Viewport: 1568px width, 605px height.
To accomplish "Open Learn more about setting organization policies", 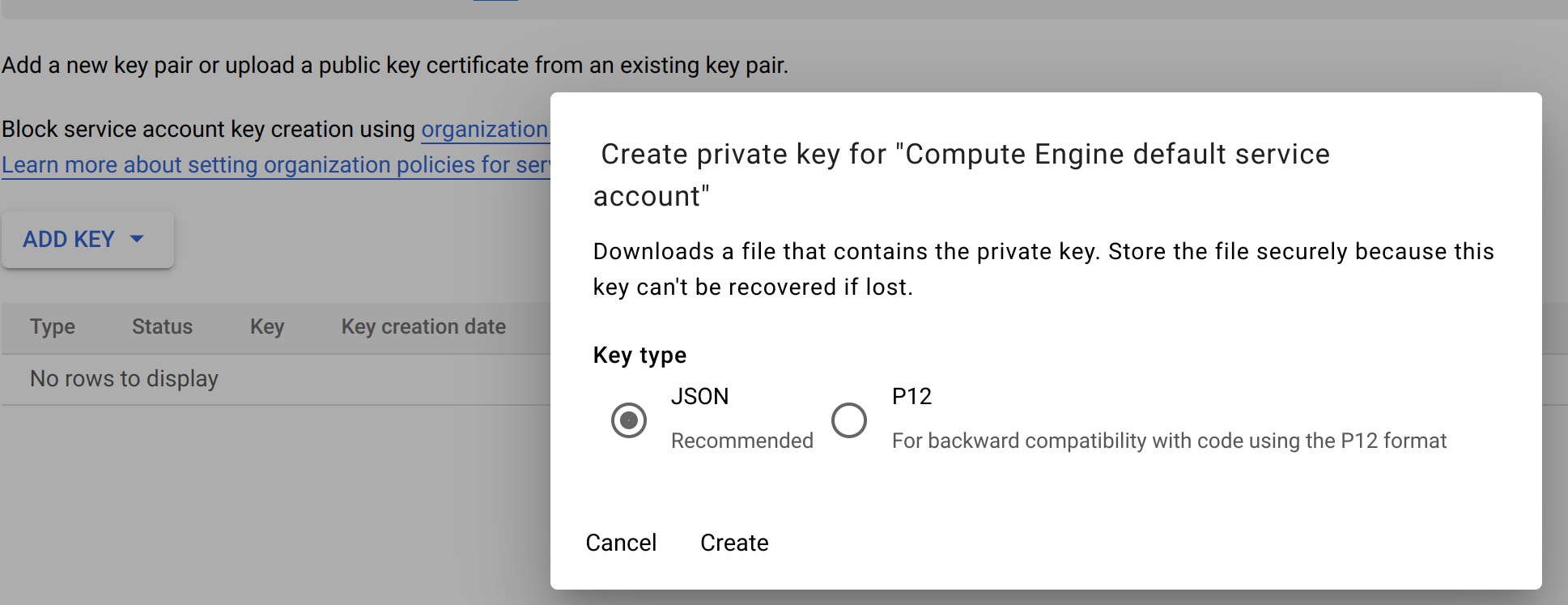I will [275, 165].
